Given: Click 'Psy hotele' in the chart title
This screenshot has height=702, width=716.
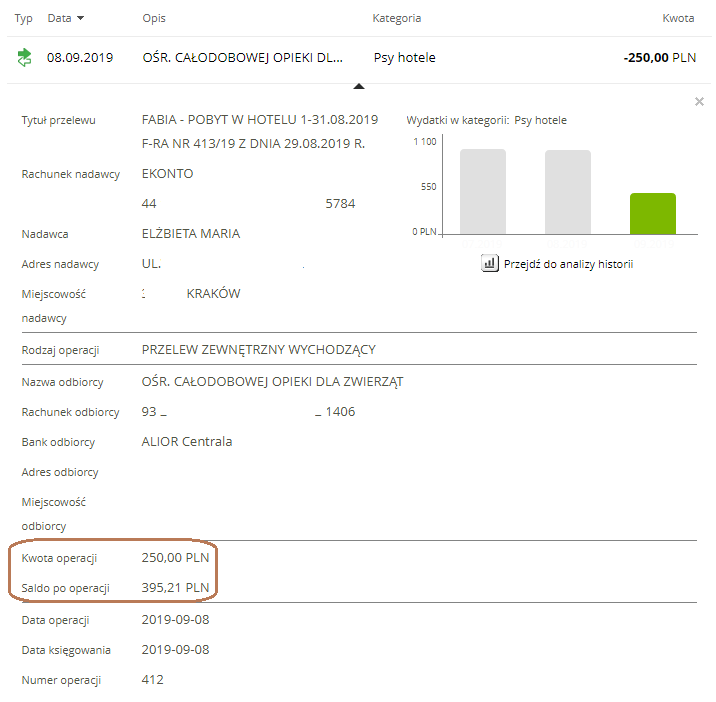Looking at the screenshot, I should pos(540,120).
